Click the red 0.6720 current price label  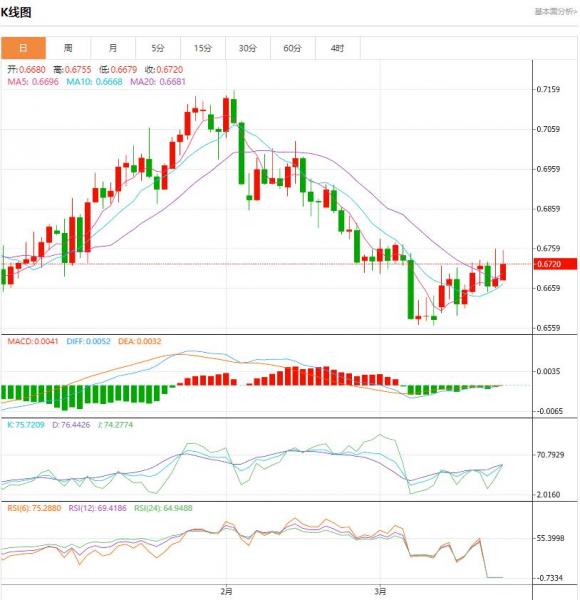555,264
